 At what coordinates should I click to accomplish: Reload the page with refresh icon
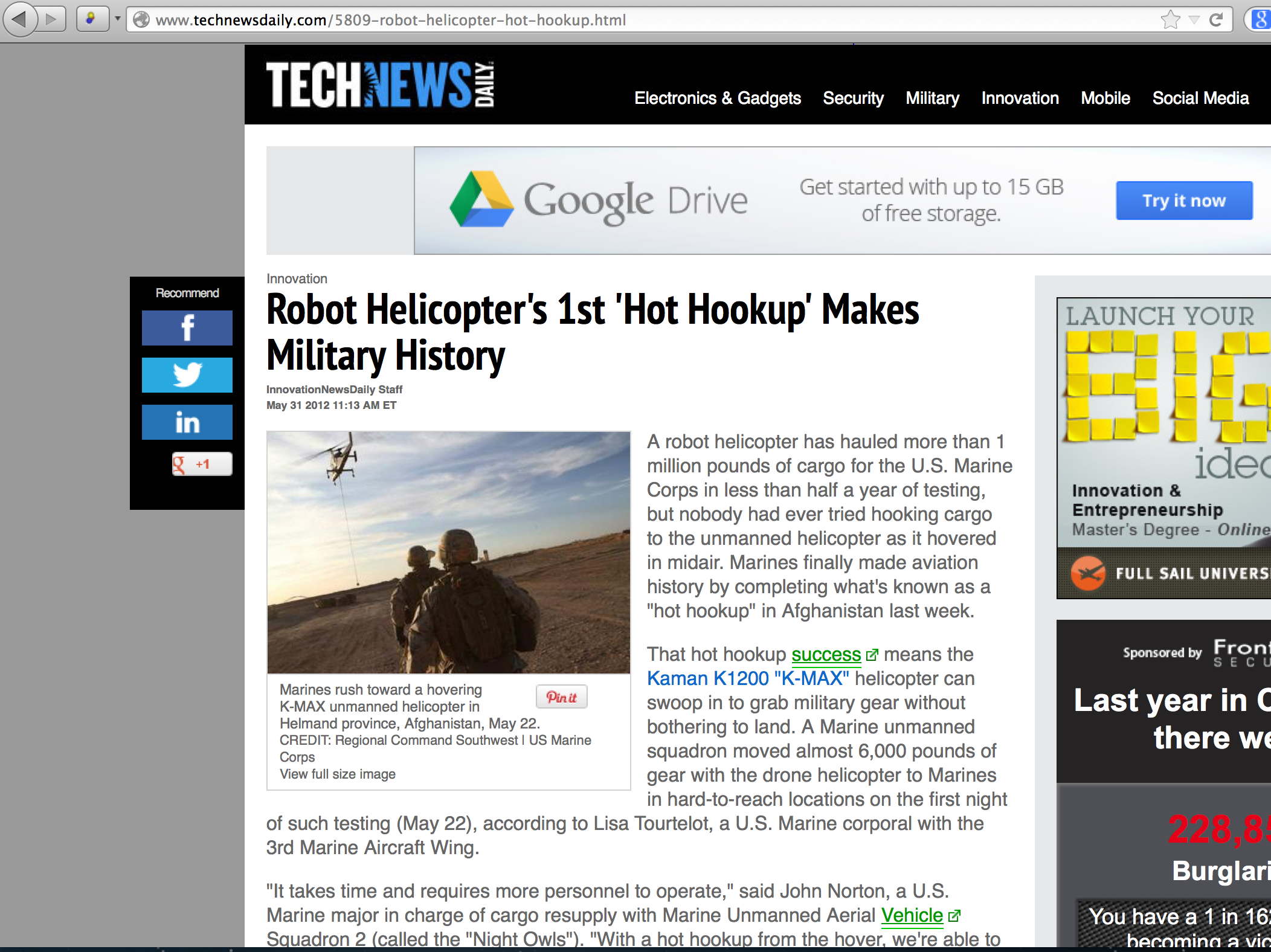click(x=1216, y=20)
